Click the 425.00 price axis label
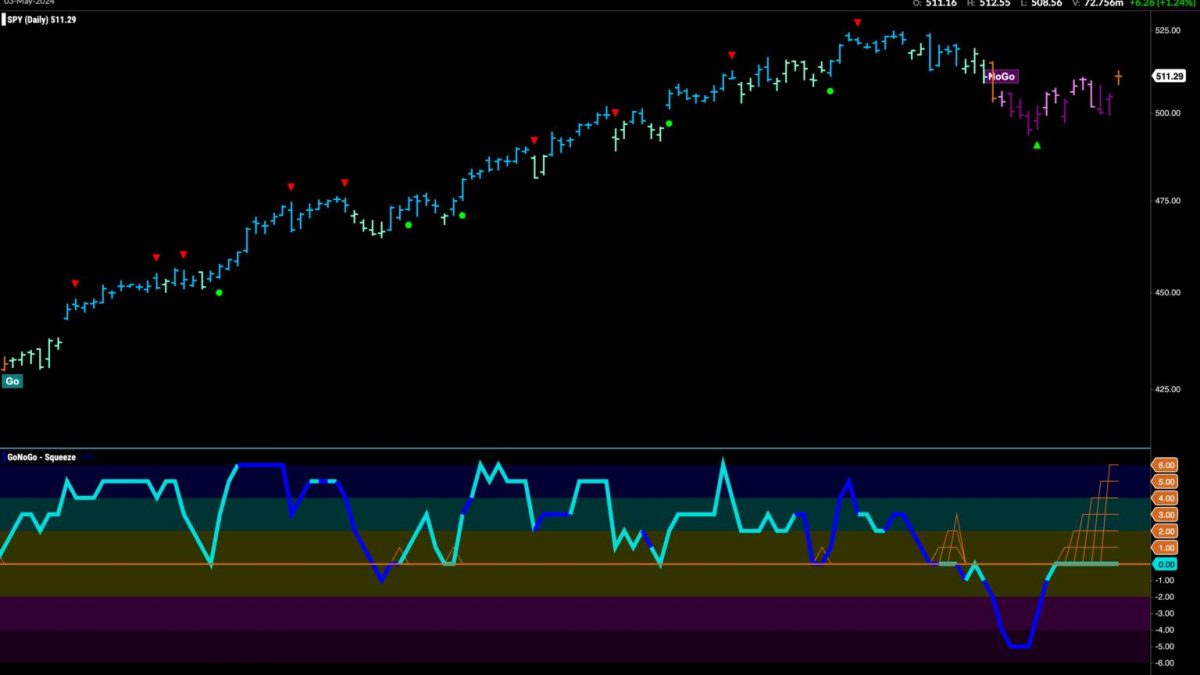The width and height of the screenshot is (1200, 675). [x=1167, y=389]
